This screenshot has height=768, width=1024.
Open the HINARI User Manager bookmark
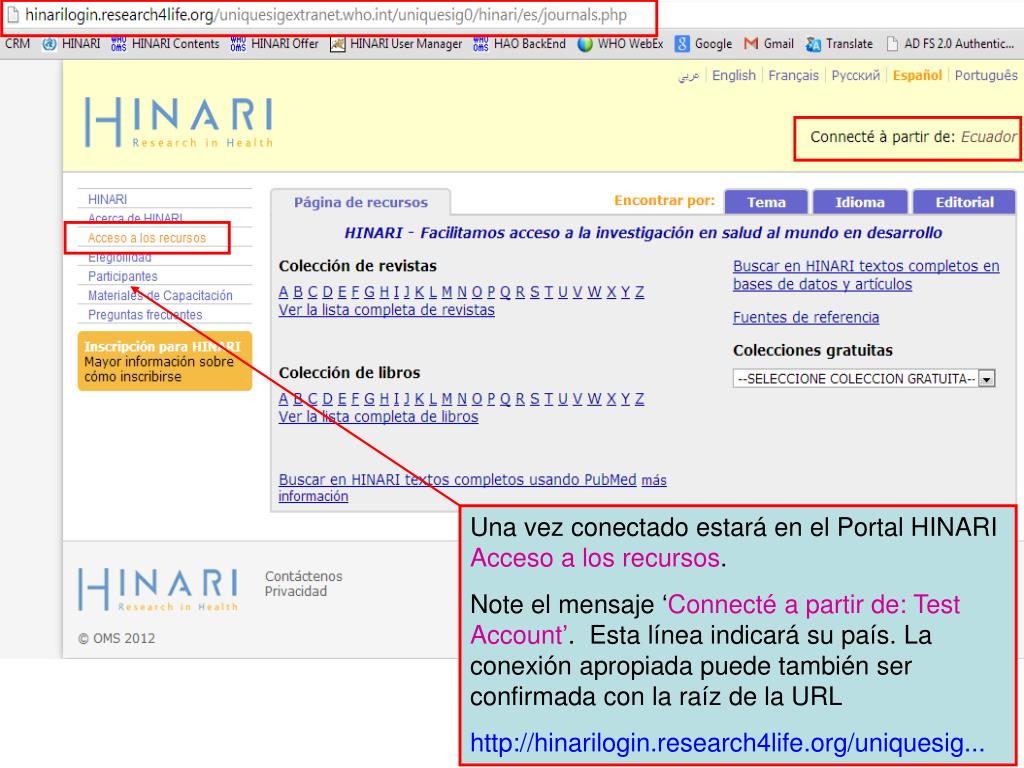[396, 44]
